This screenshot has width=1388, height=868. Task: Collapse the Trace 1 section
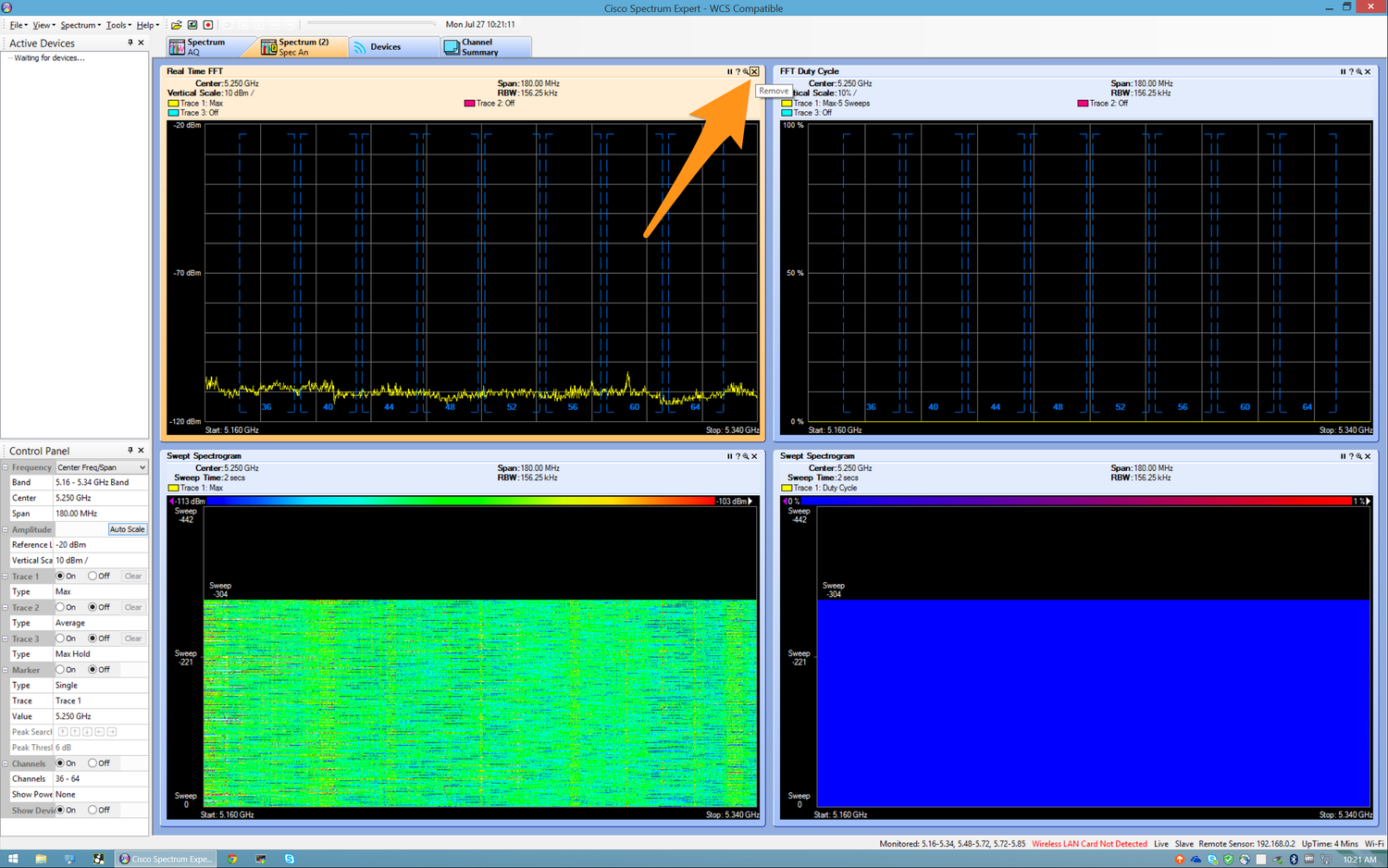6,576
